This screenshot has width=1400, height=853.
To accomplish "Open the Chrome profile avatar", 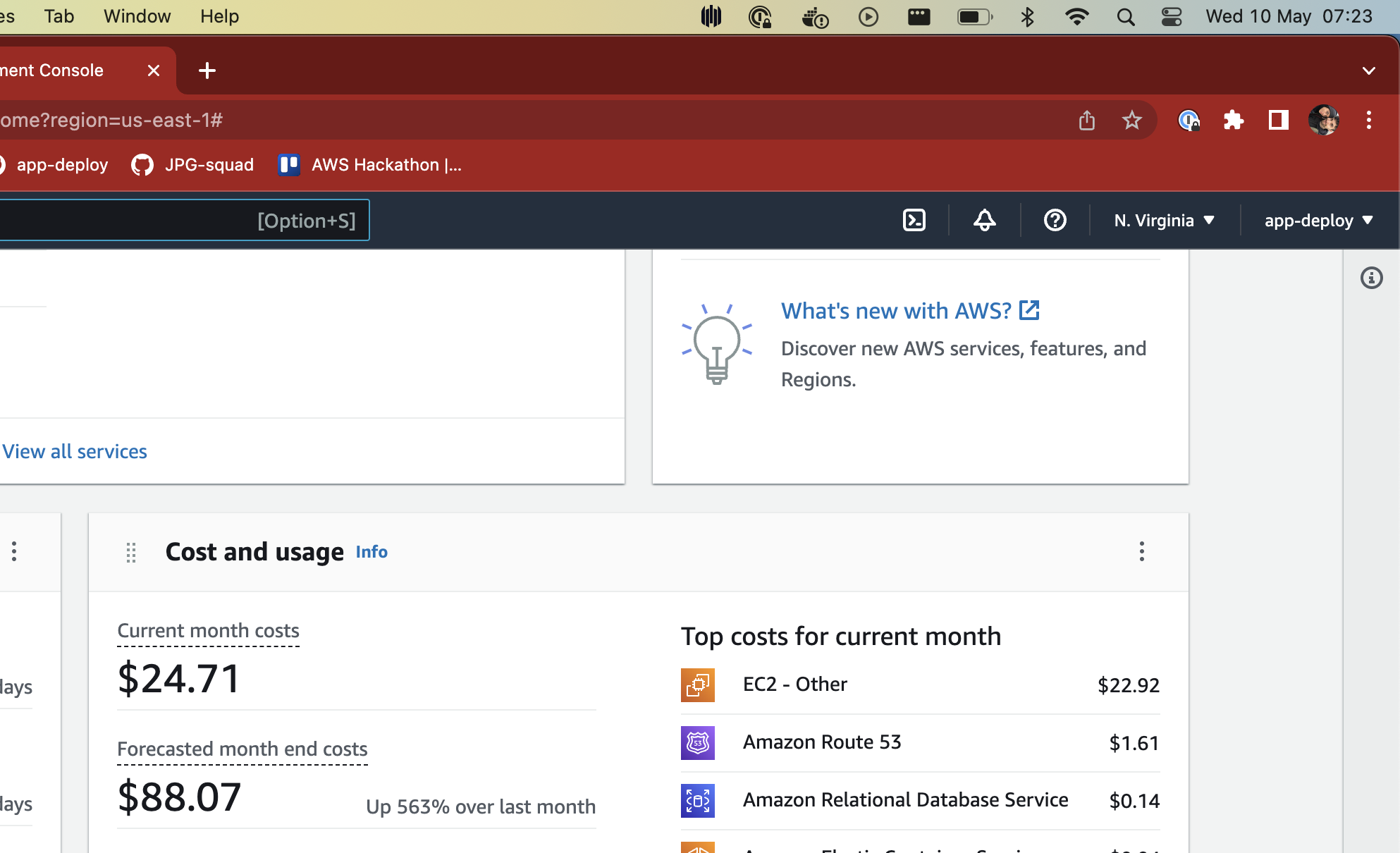I will tap(1323, 121).
